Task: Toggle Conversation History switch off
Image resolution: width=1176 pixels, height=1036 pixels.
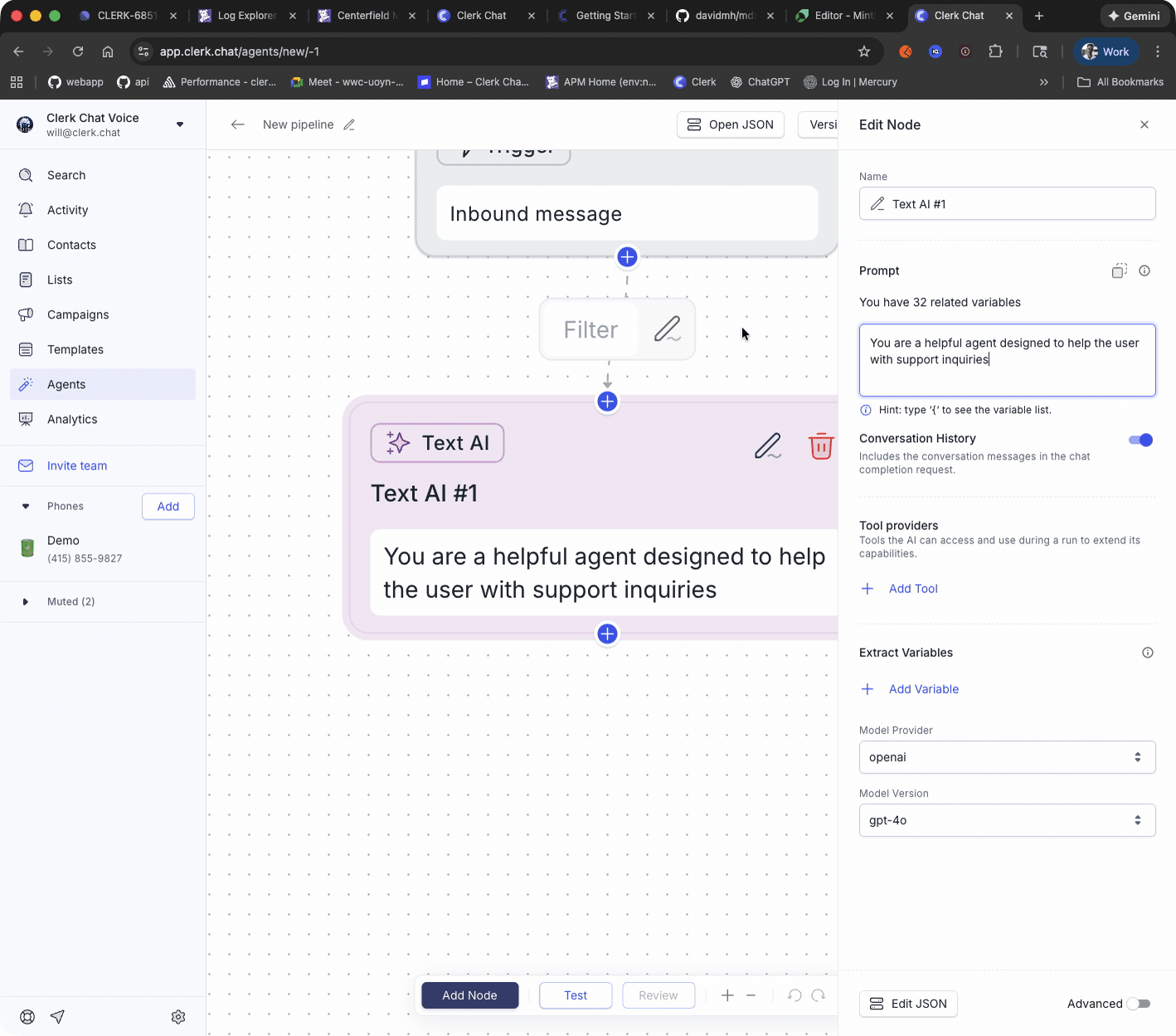Action: click(1141, 440)
